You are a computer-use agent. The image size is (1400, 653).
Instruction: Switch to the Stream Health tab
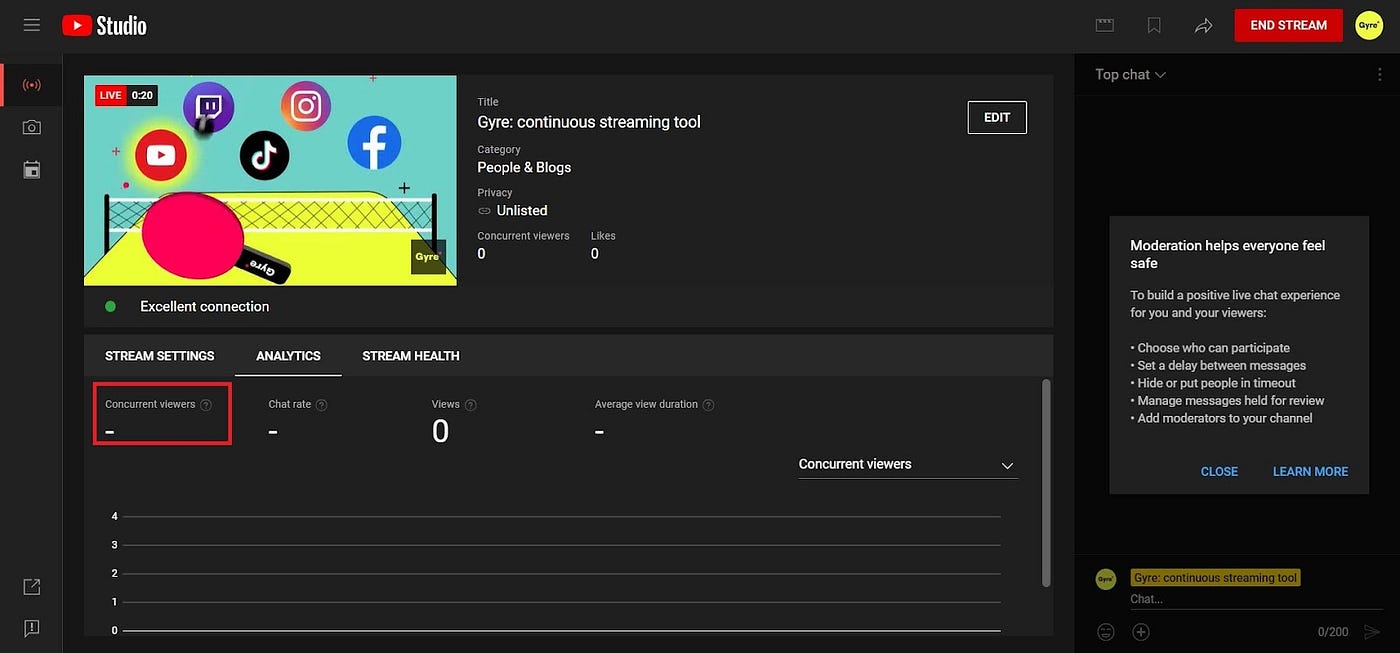click(x=411, y=356)
